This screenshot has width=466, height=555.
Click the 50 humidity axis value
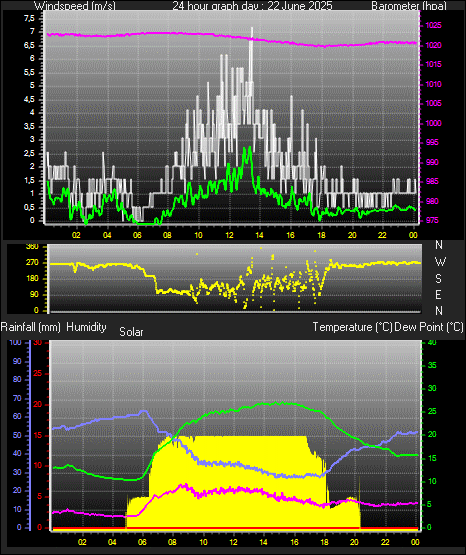point(17,435)
